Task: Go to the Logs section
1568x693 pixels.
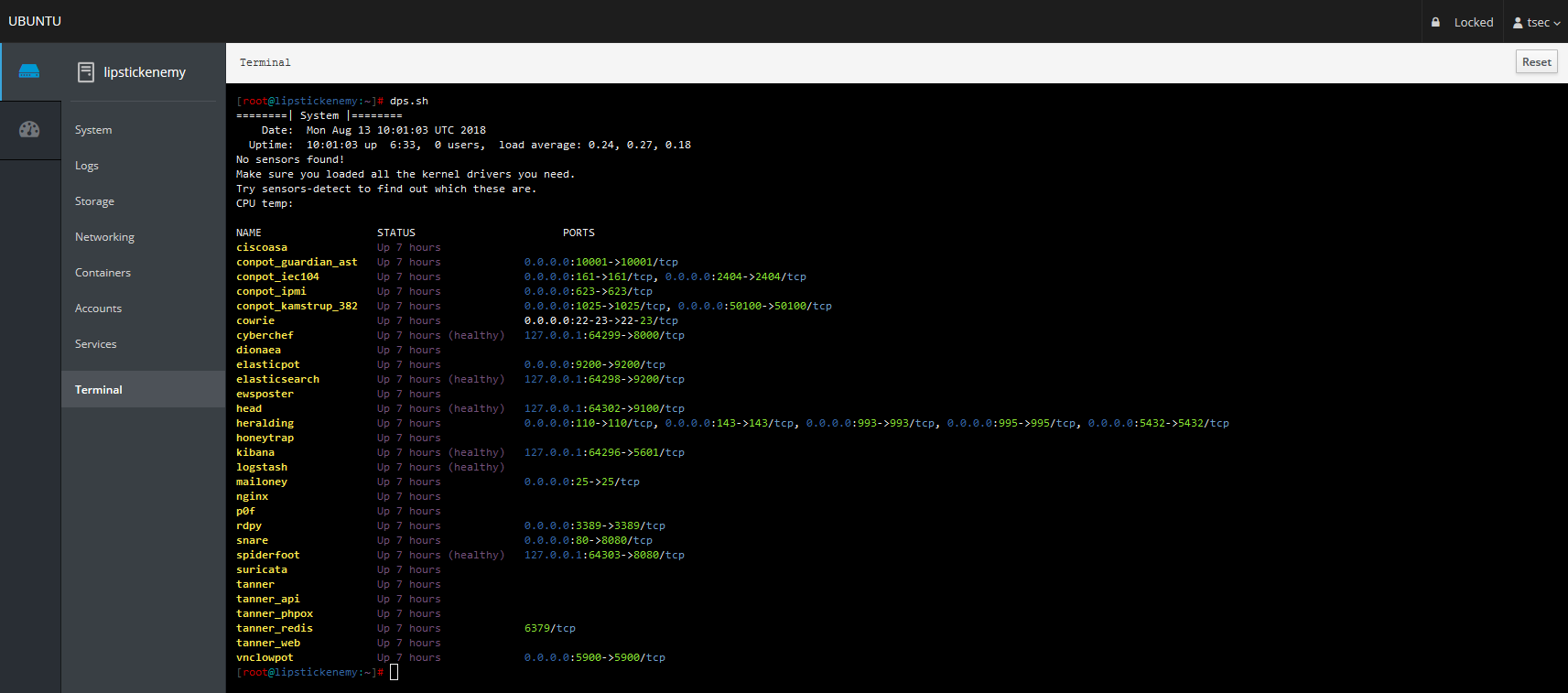Action: click(x=87, y=166)
